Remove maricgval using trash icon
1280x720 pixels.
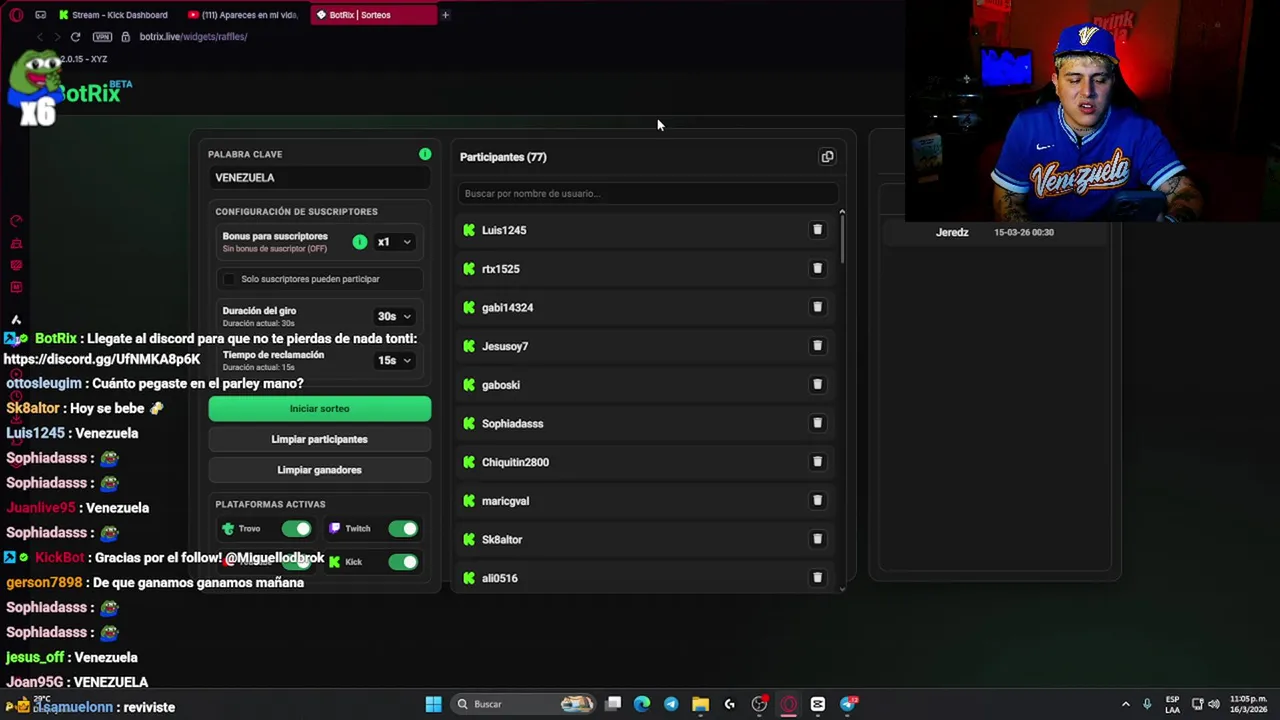817,500
